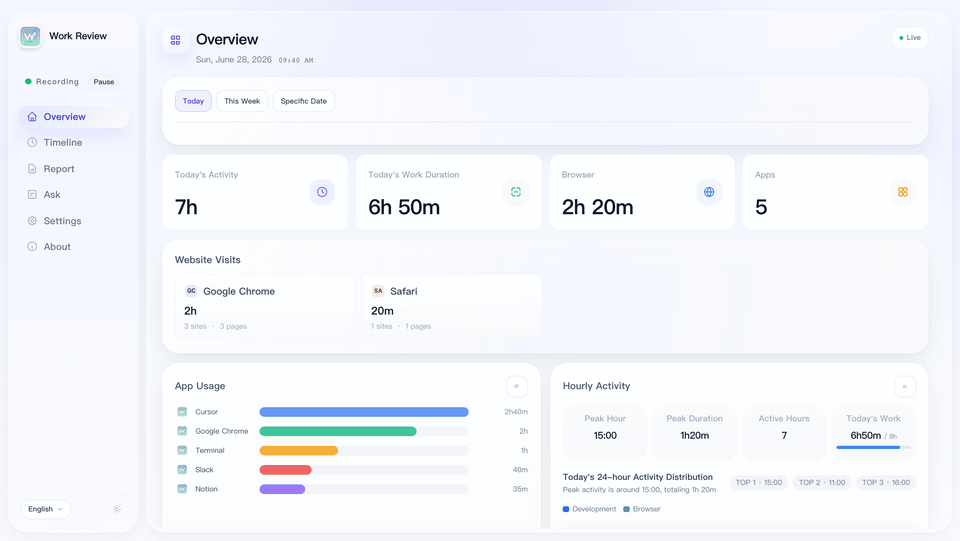960x541 pixels.
Task: Click the About info icon
Action: point(32,246)
